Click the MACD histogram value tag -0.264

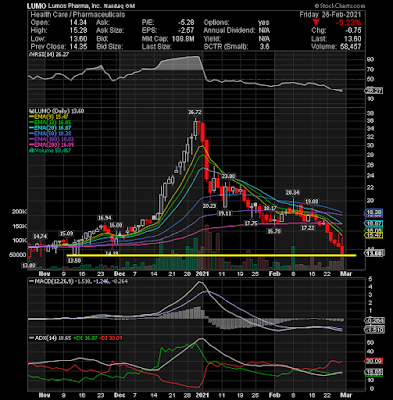tap(374, 321)
